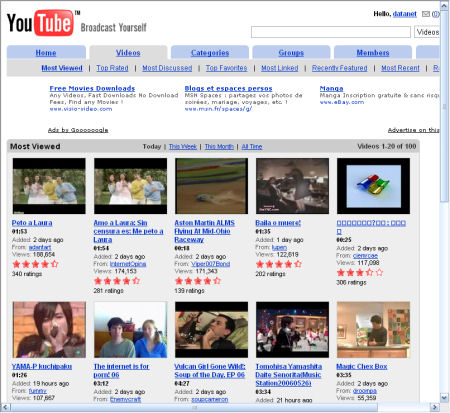Image resolution: width=450 pixels, height=413 pixels.
Task: Click in the search input field
Action: (x=331, y=32)
